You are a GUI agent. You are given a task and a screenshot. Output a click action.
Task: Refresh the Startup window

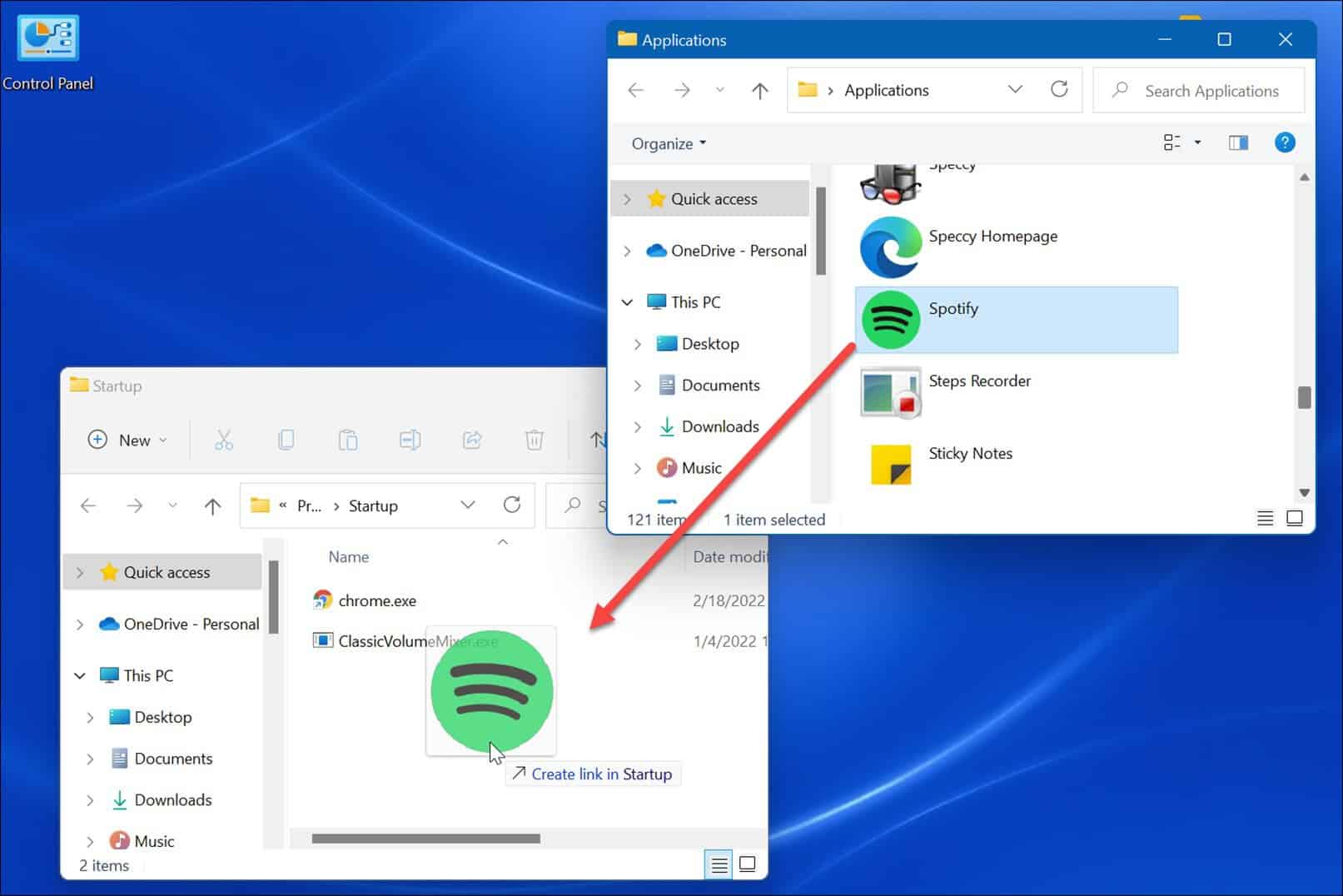(x=512, y=505)
